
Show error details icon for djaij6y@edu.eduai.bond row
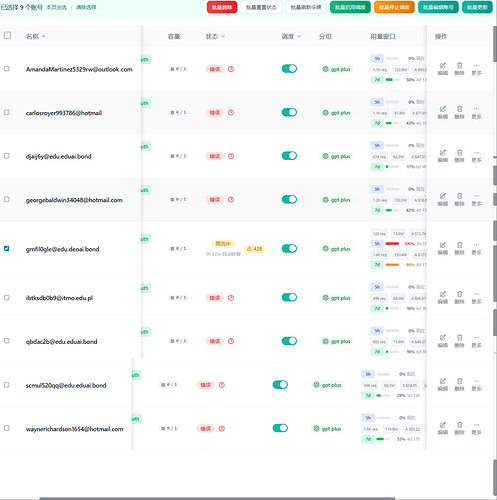pos(231,156)
